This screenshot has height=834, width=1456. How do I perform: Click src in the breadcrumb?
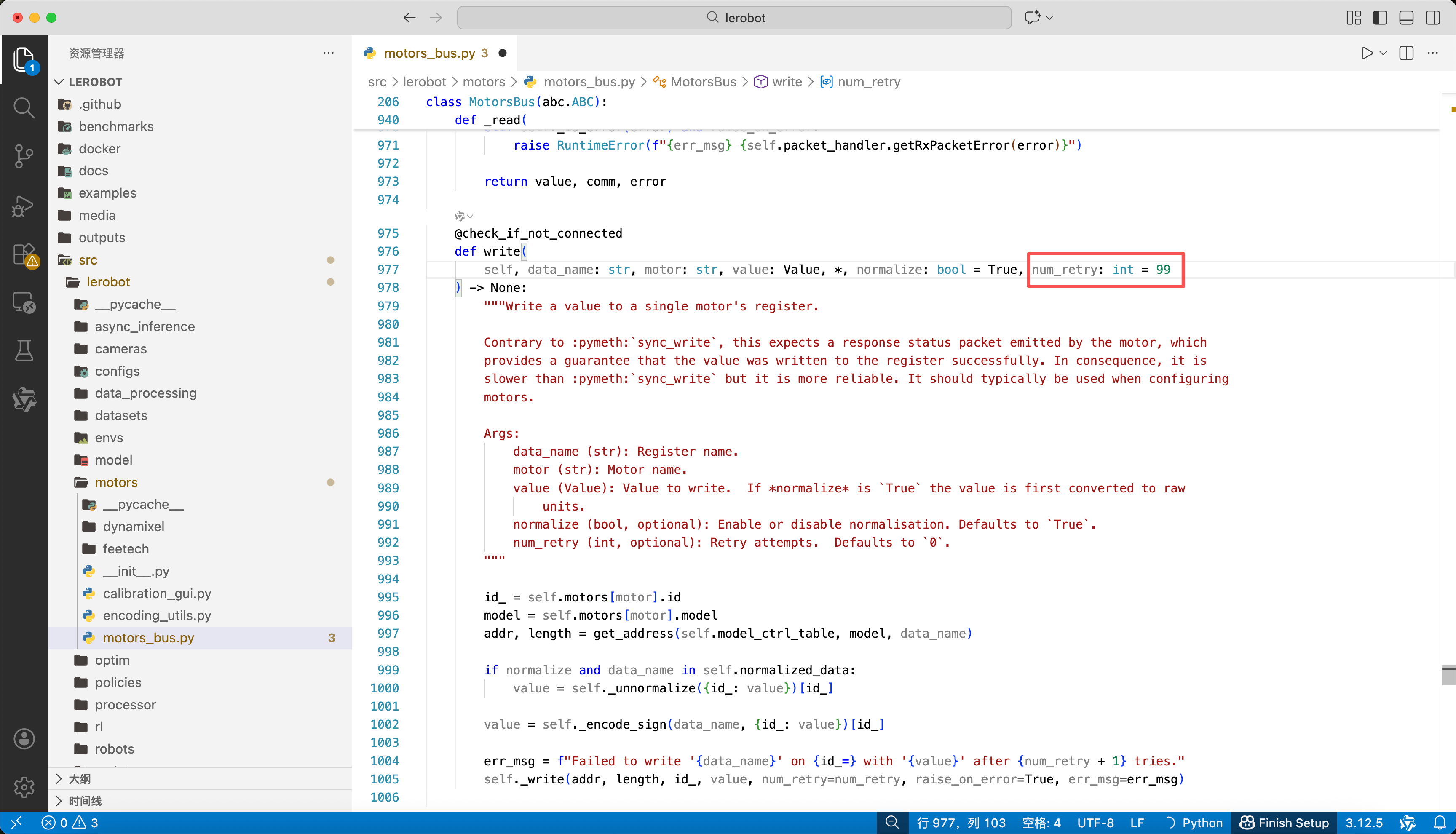377,82
